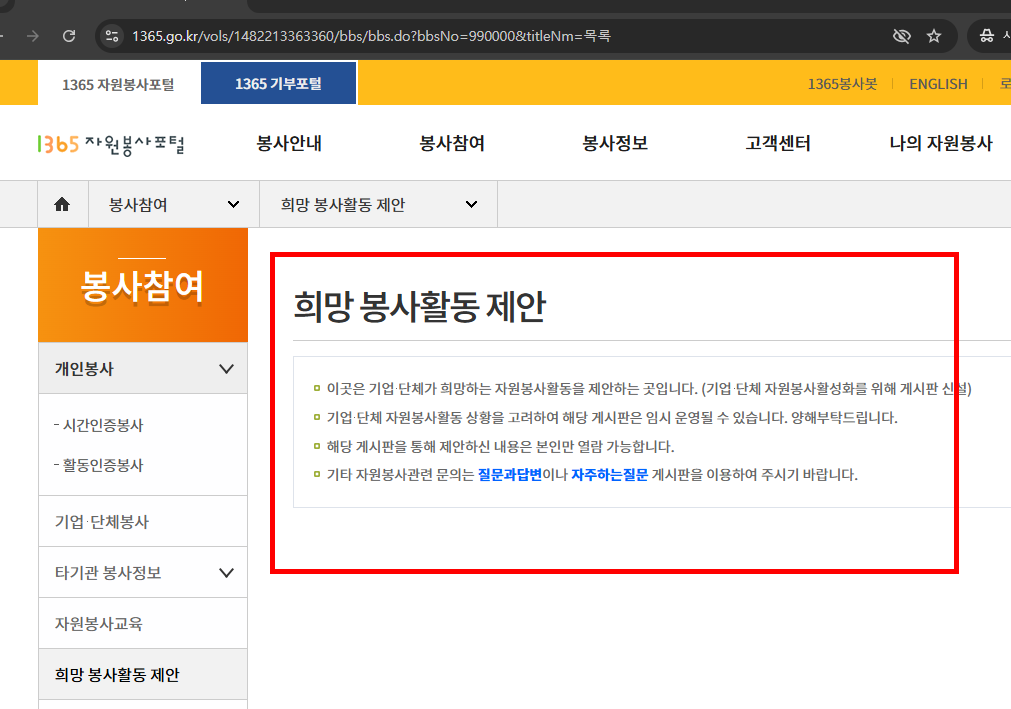Screen dimensions: 1011x709
Task: Click the browser address bar
Action: point(400,35)
